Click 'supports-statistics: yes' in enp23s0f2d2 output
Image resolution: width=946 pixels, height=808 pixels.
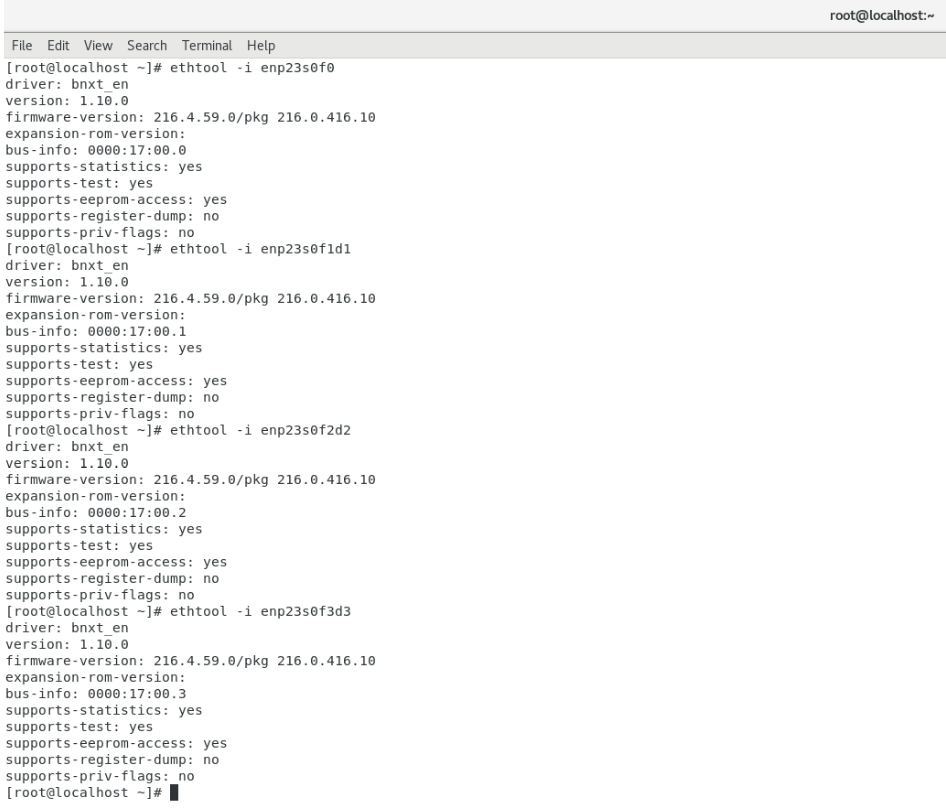104,529
